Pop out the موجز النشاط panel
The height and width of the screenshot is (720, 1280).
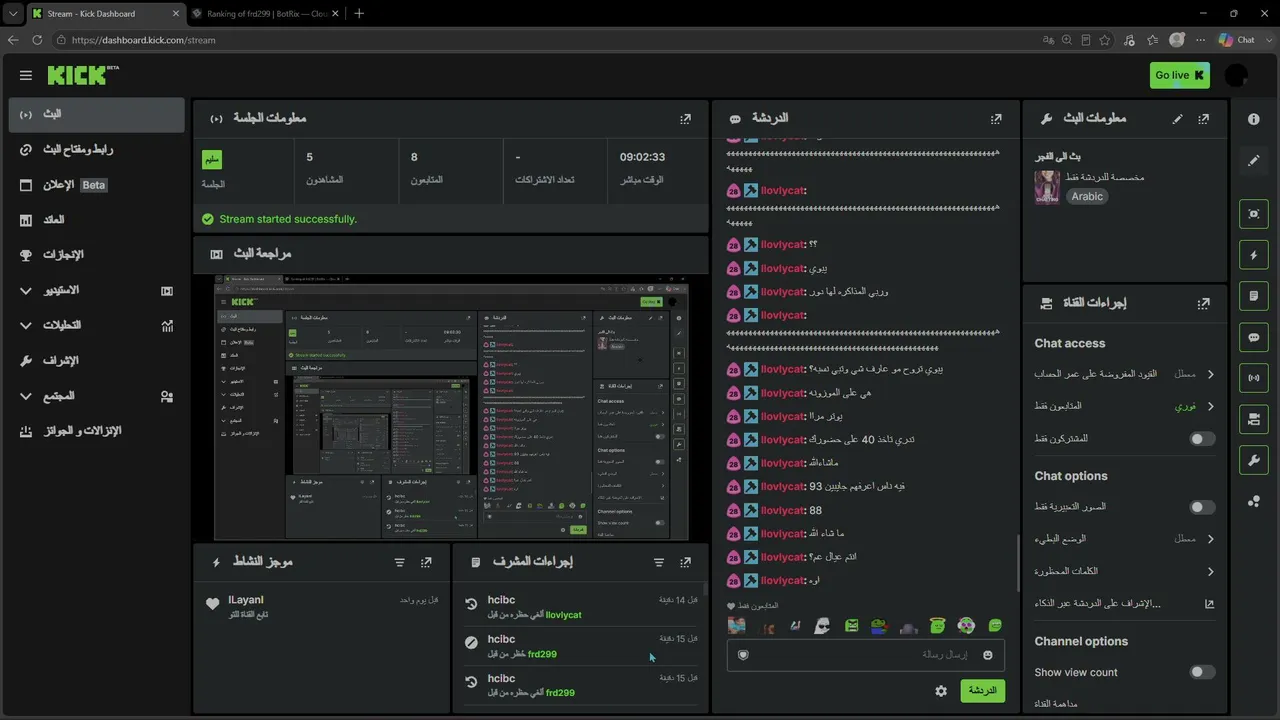pyautogui.click(x=426, y=562)
